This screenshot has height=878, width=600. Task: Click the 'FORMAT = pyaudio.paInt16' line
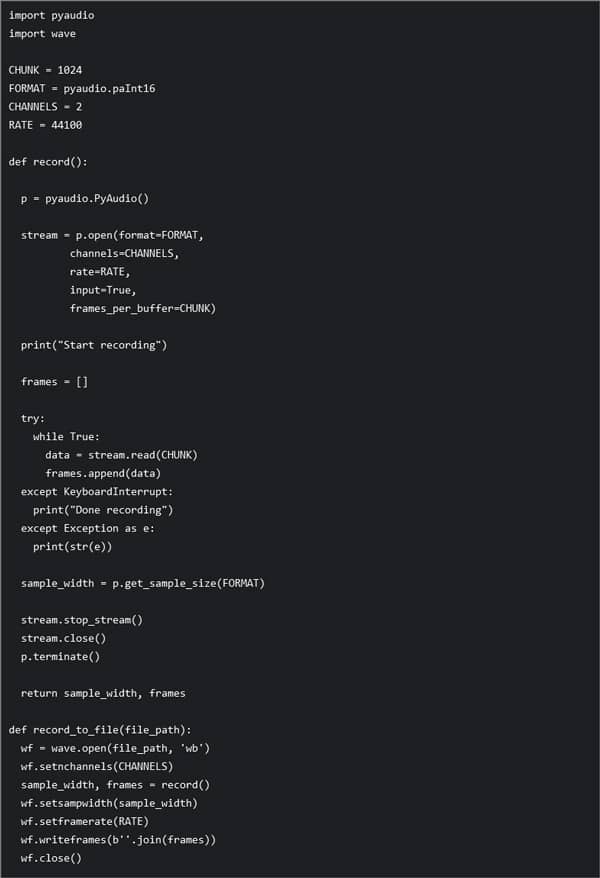(81, 88)
